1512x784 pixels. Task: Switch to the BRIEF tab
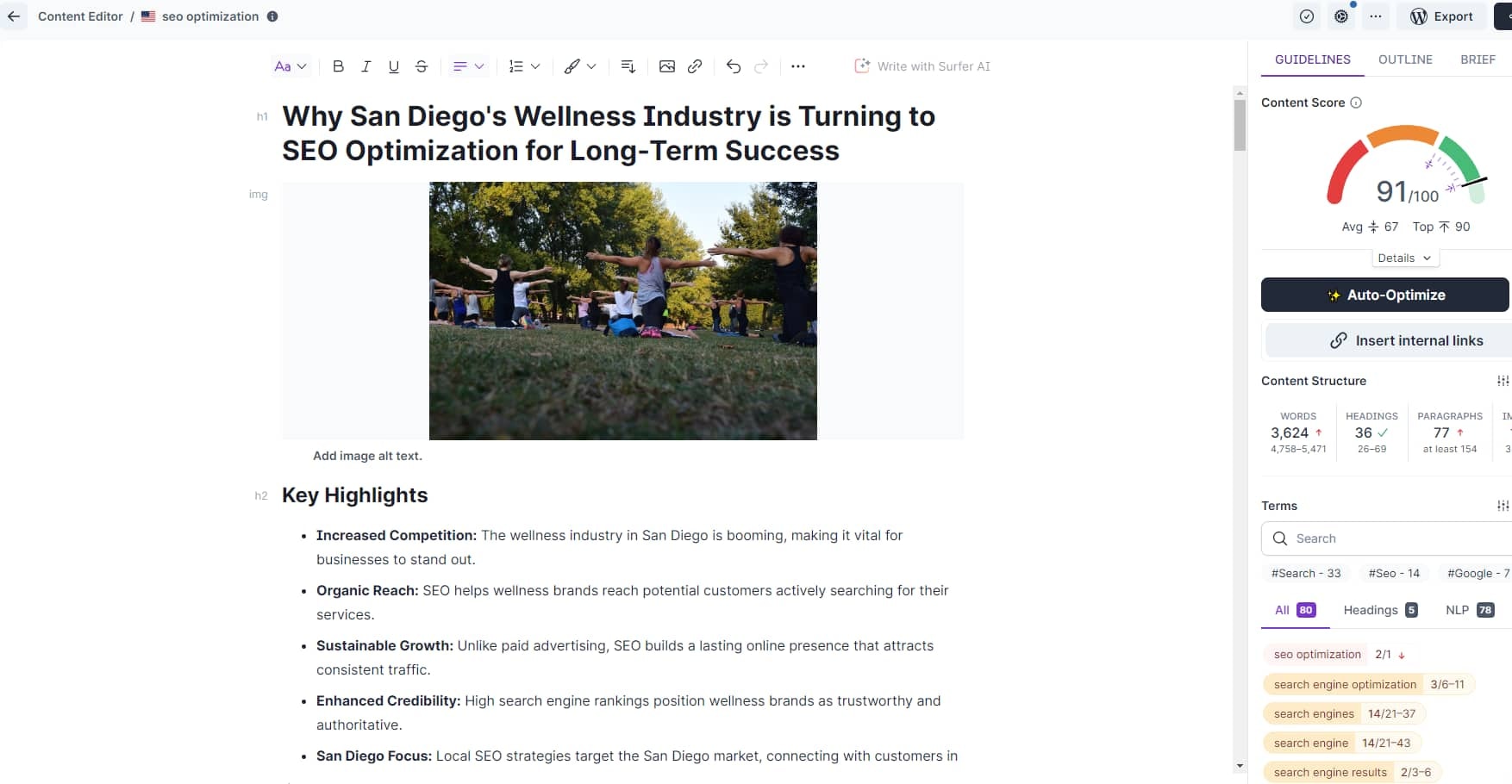(1478, 59)
